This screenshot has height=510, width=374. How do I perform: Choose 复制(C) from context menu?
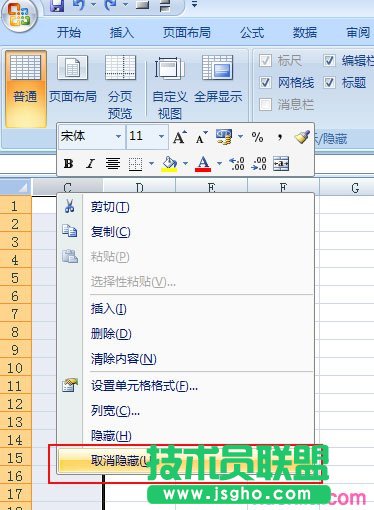point(185,232)
